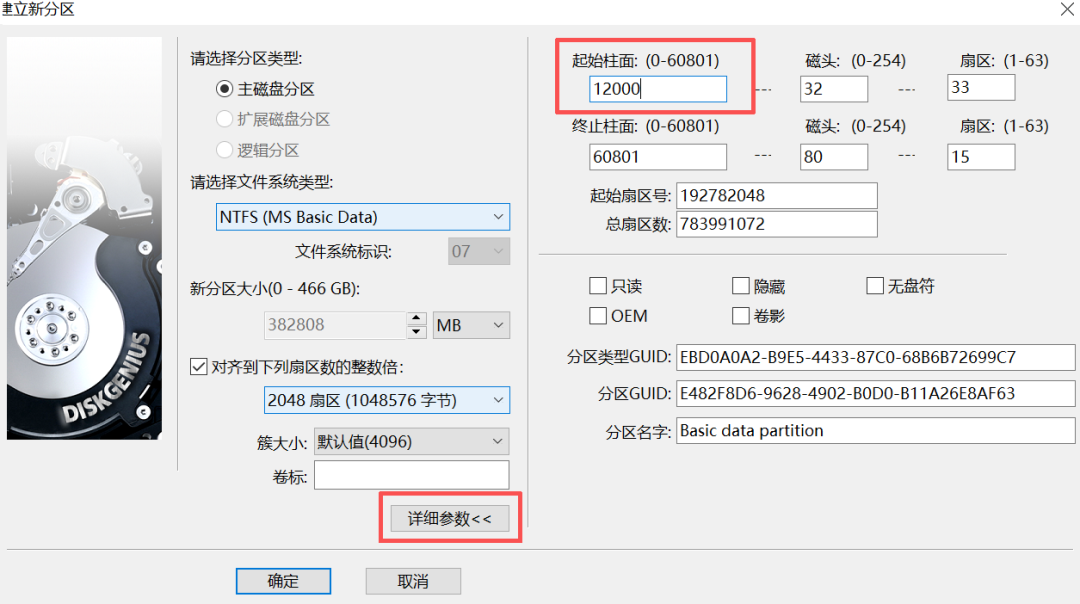
Task: Click the 取消 button
Action: pos(412,581)
